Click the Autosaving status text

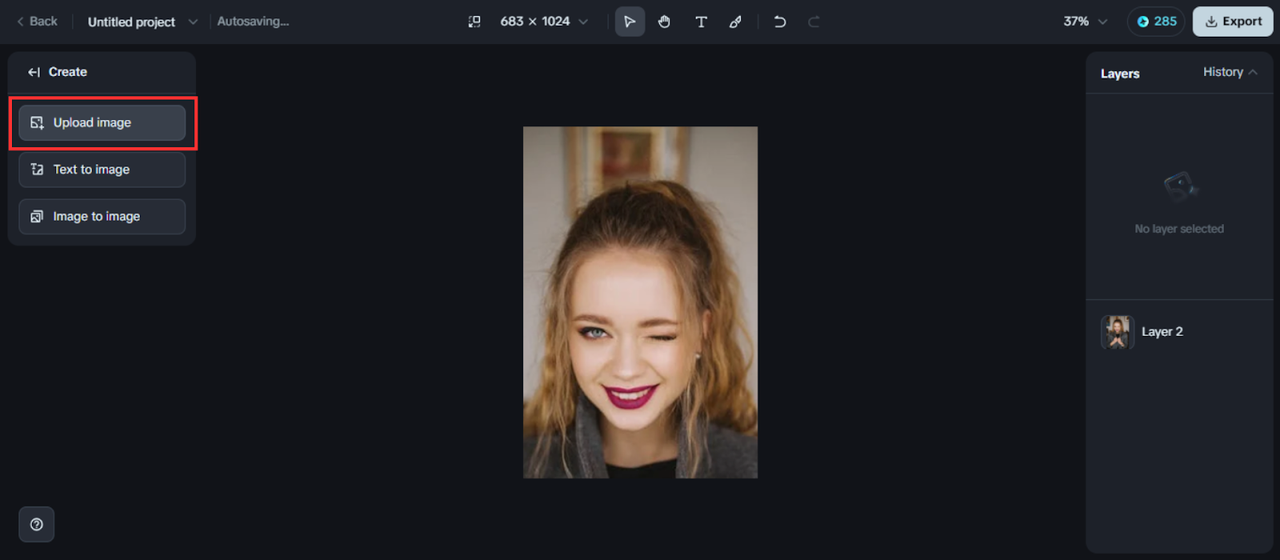click(x=253, y=21)
